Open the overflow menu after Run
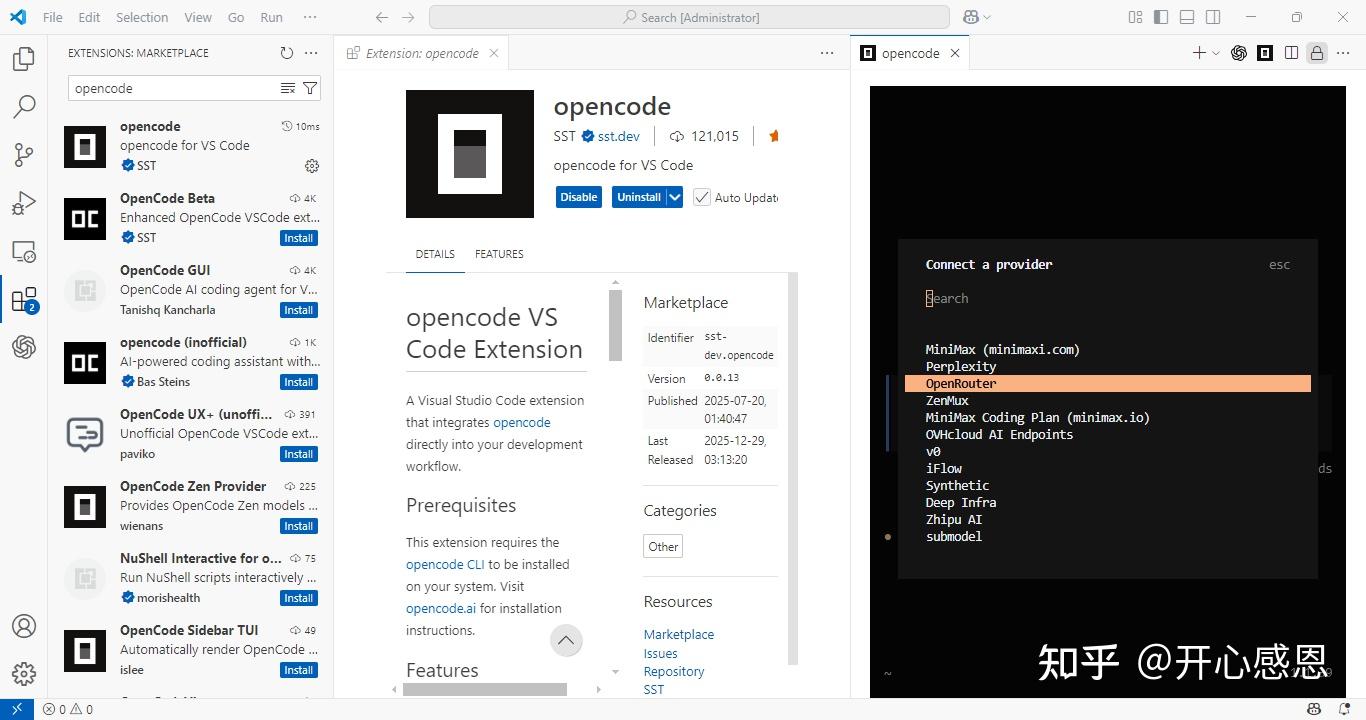The image size is (1366, 720). [310, 17]
